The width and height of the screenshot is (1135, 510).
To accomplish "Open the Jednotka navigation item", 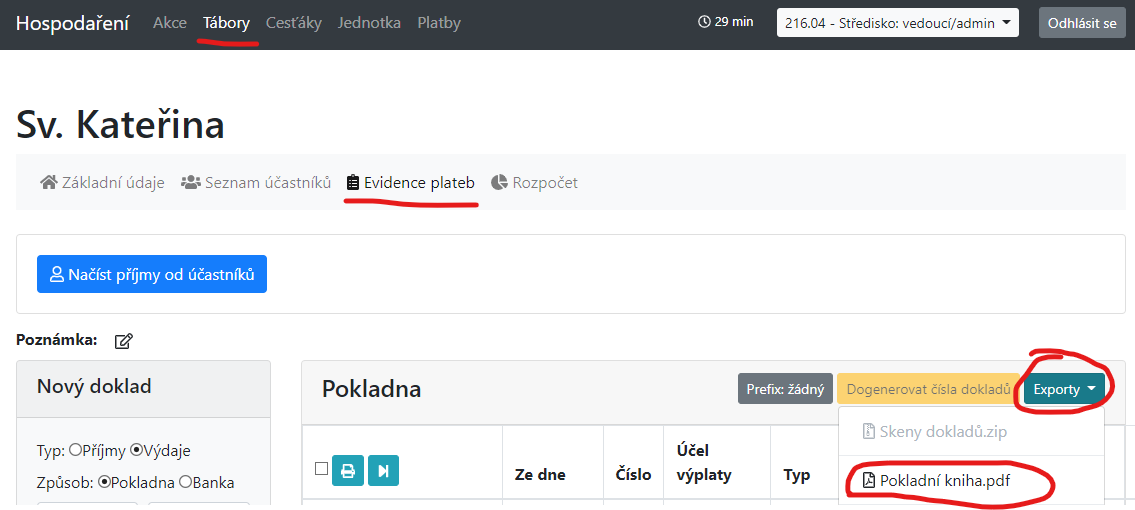I will tap(369, 22).
